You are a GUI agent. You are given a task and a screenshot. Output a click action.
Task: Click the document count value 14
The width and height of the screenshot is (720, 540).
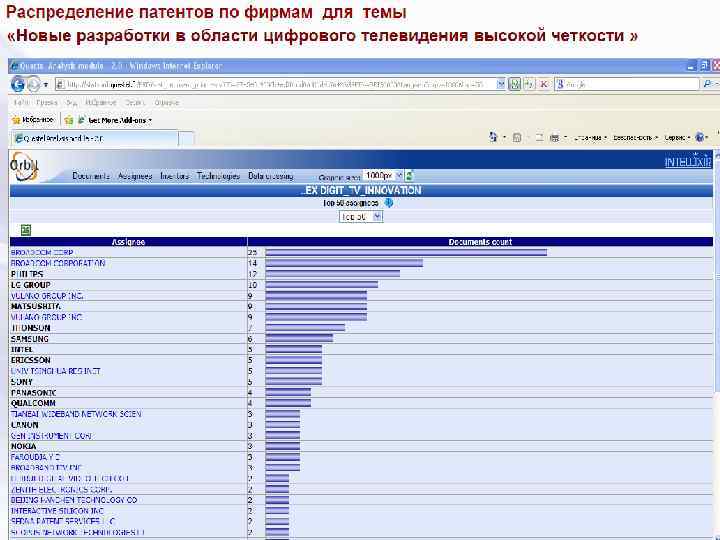(x=253, y=263)
